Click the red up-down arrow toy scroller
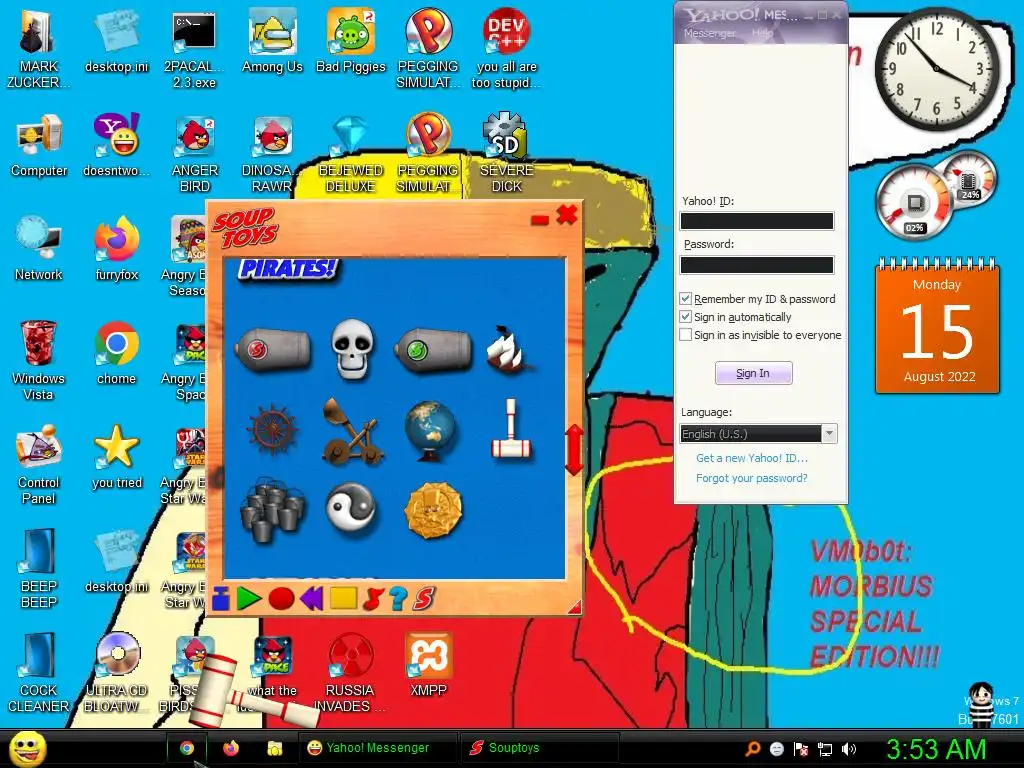The width and height of the screenshot is (1024, 768). (573, 449)
